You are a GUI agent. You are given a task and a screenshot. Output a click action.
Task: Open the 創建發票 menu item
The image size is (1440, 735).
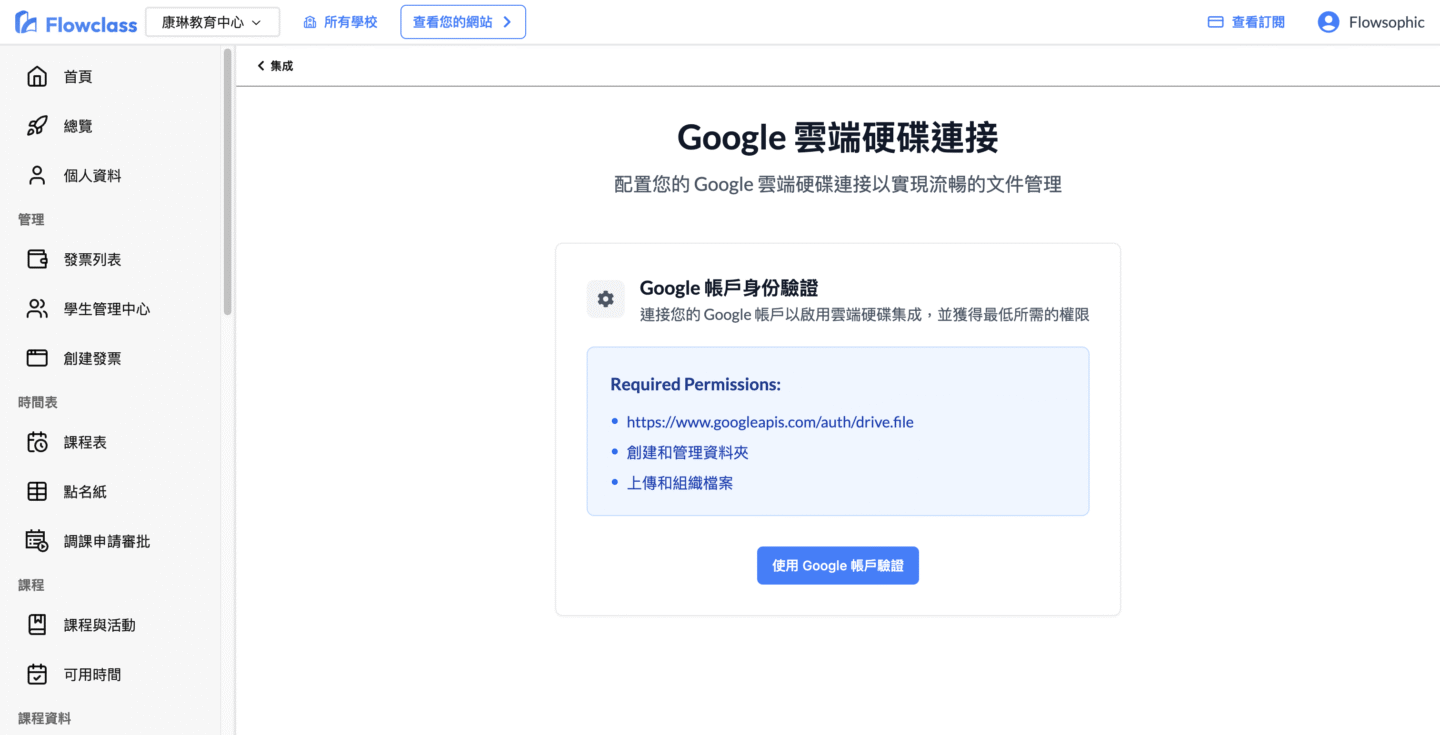[x=92, y=359]
